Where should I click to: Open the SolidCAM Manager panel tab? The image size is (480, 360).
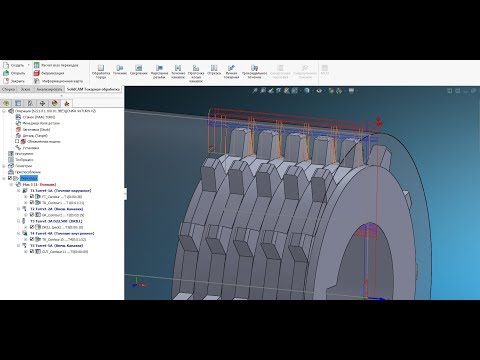tap(67, 103)
